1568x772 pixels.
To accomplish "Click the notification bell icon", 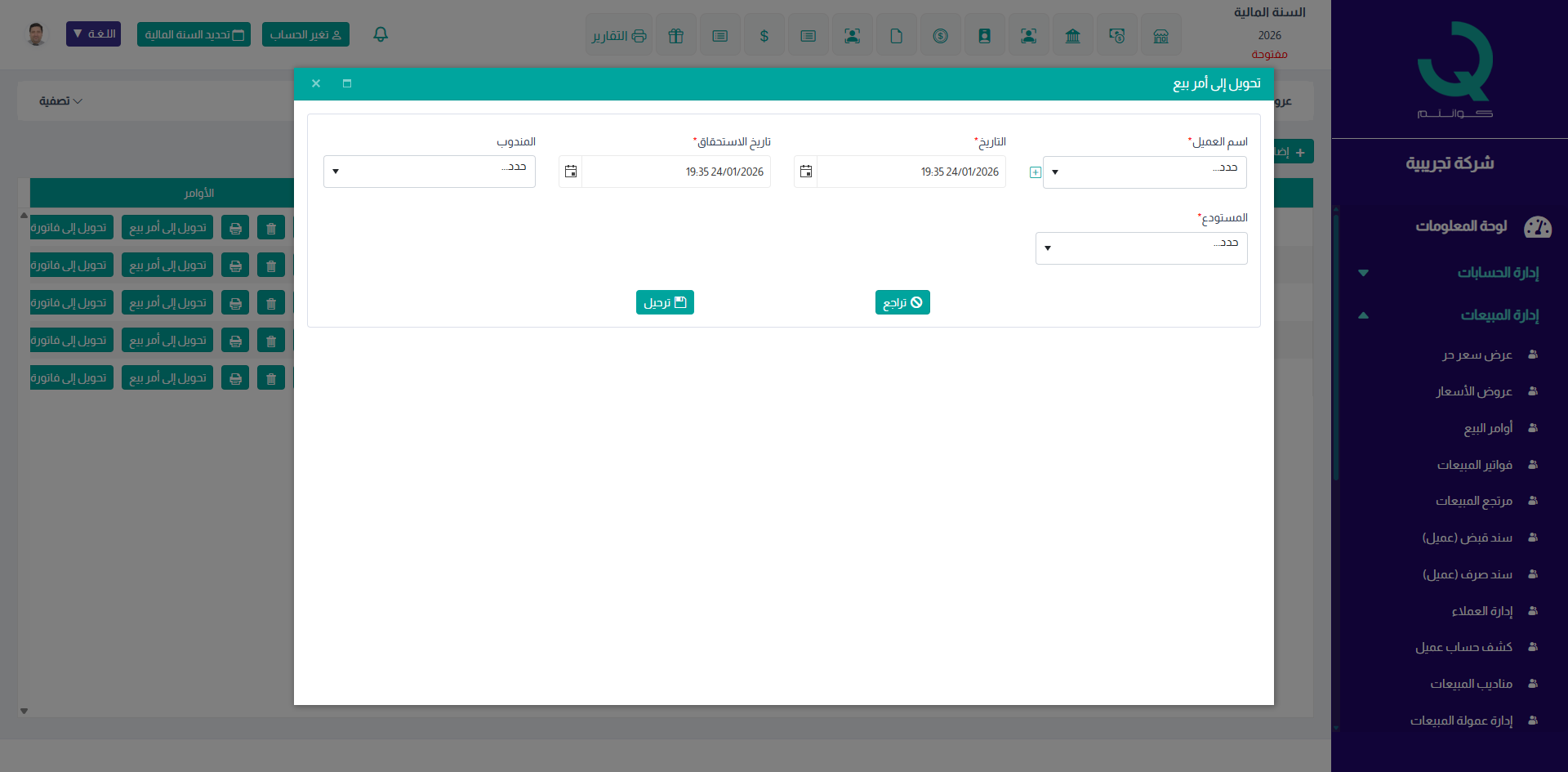I will pos(381,34).
